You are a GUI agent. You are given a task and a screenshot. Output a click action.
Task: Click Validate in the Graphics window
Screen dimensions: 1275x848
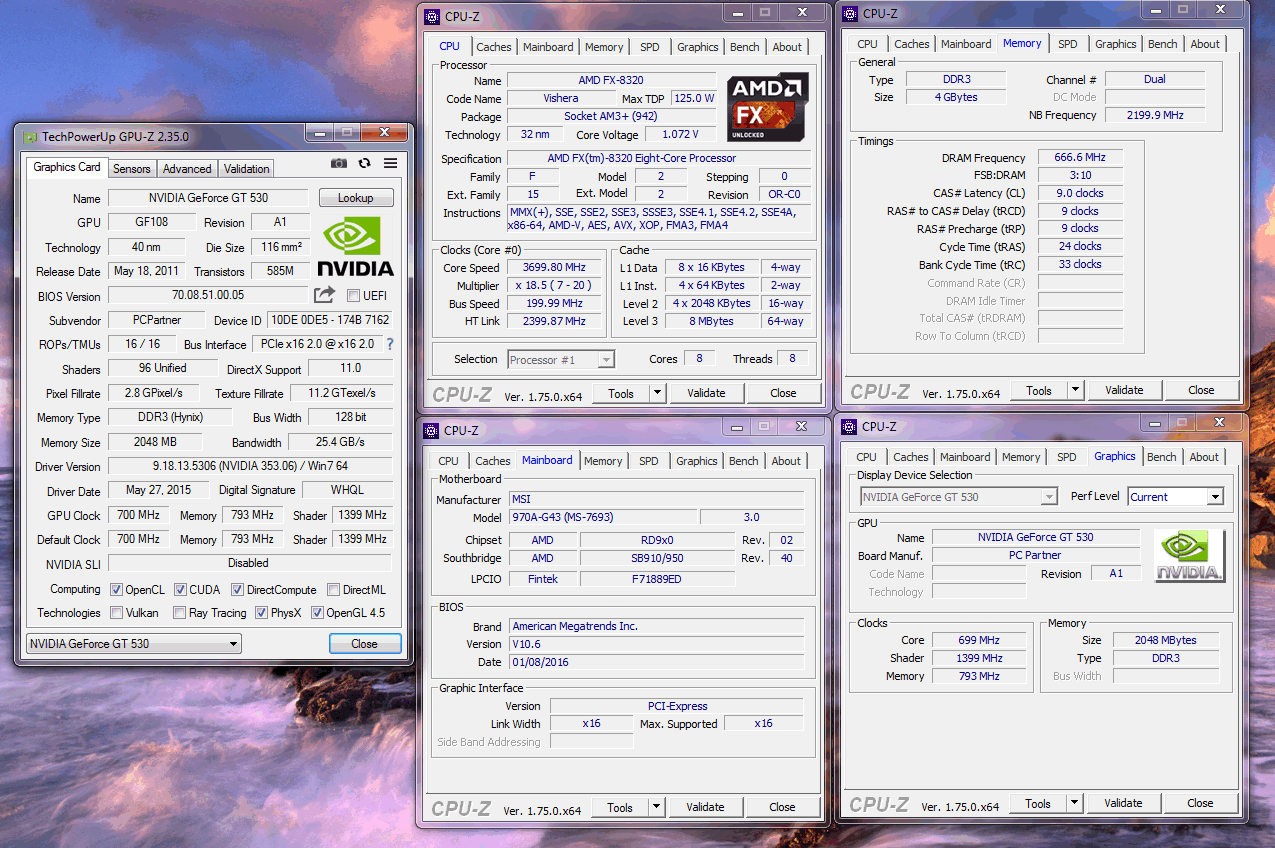coord(1123,803)
